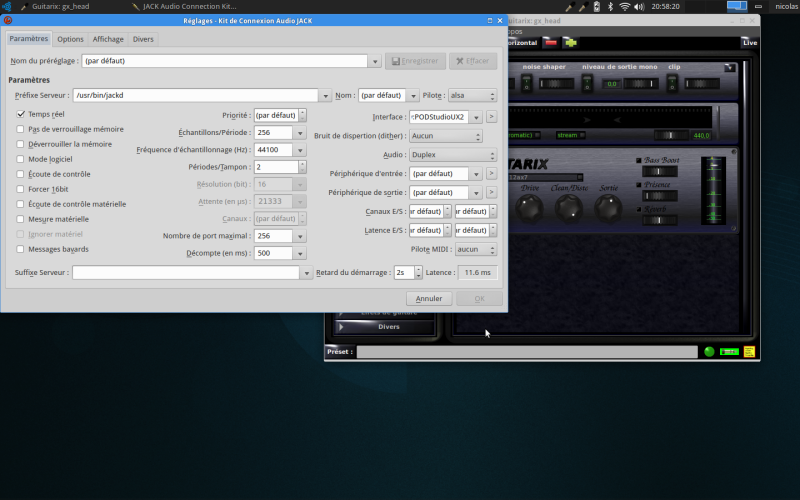Open the Wi-Fi network indicator in top panel
The height and width of the screenshot is (500, 800).
[x=624, y=7]
